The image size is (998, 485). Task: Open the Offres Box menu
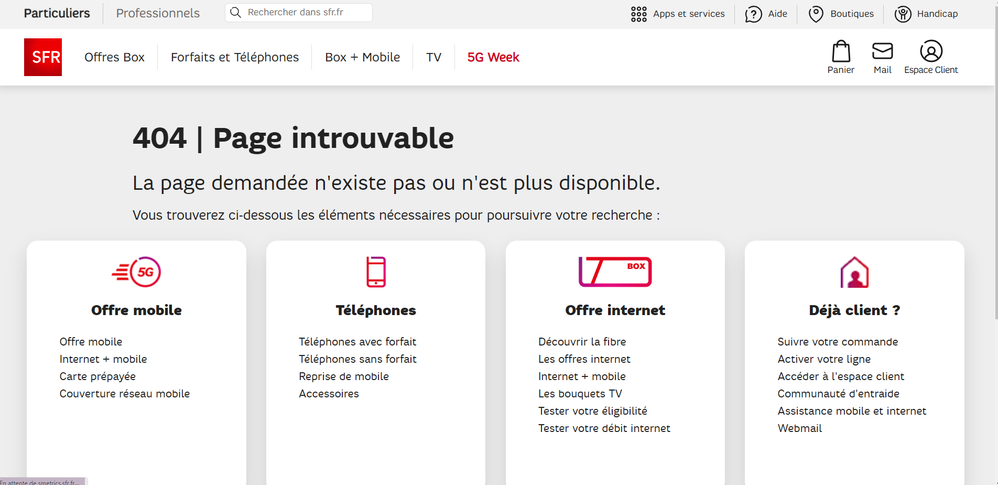pyautogui.click(x=115, y=57)
